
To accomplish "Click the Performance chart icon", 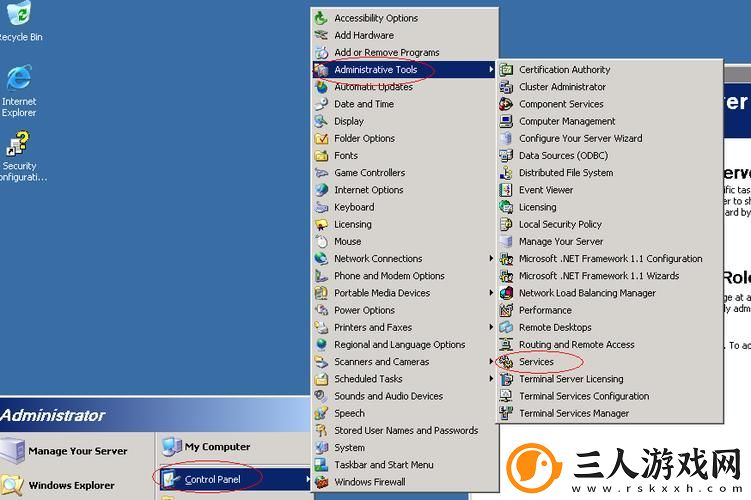I will [x=506, y=310].
